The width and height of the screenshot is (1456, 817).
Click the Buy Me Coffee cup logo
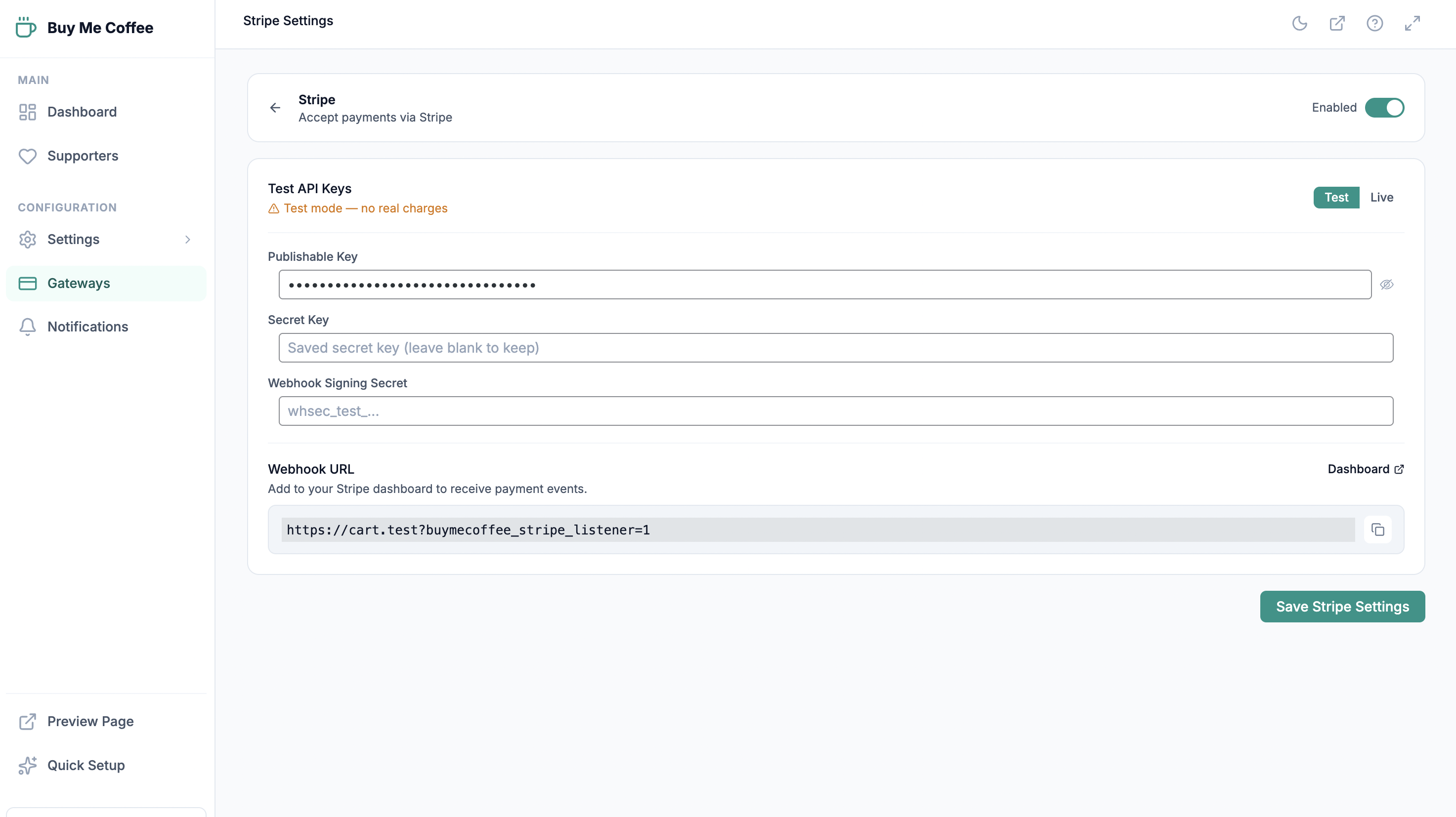[26, 27]
